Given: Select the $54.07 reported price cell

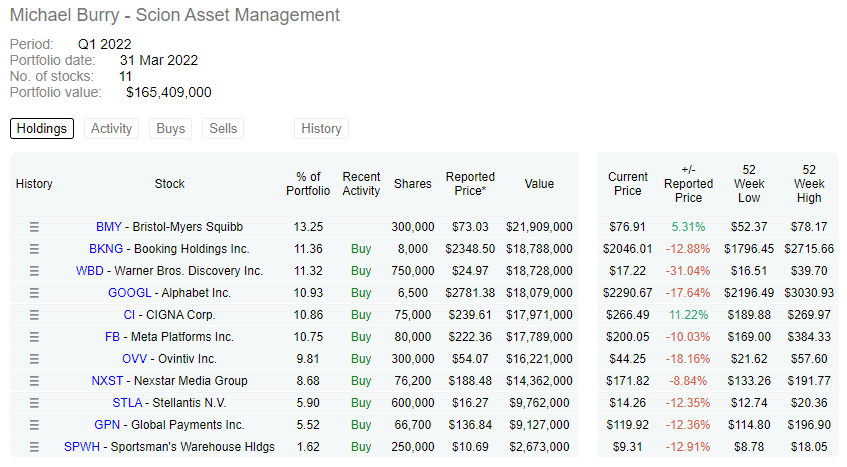Looking at the screenshot, I should [470, 359].
